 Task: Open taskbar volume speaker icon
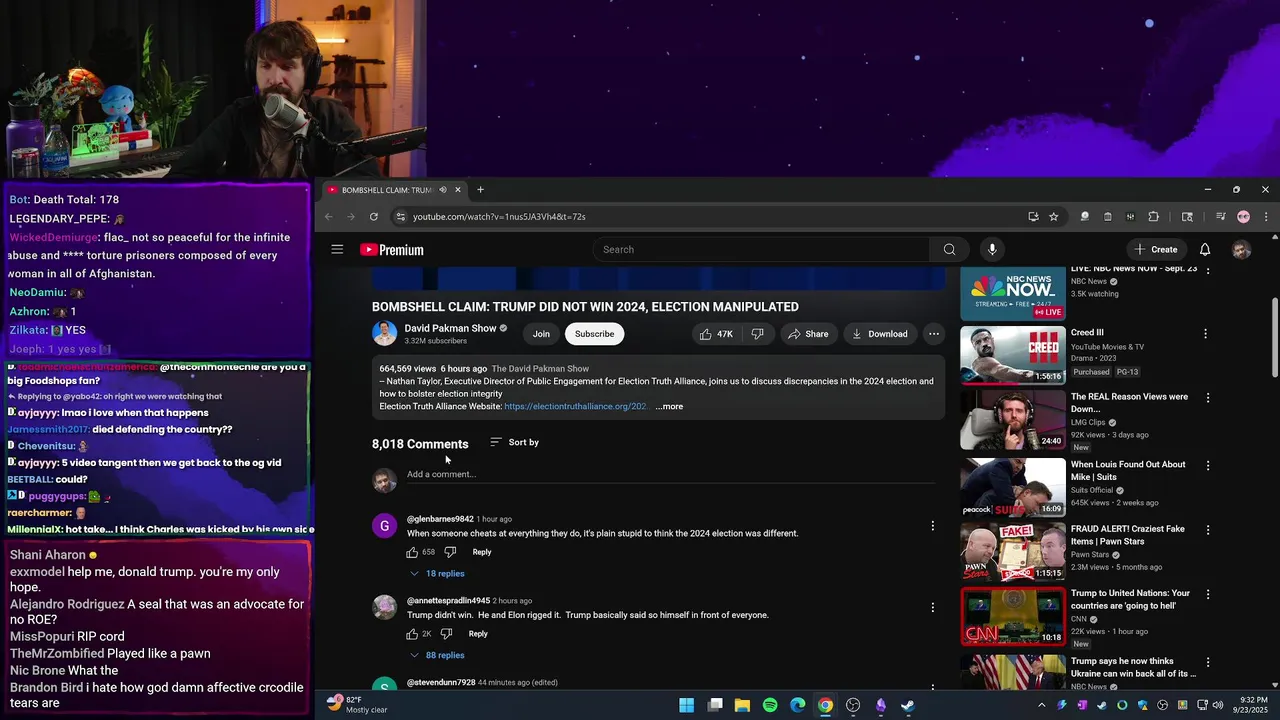pyautogui.click(x=1217, y=705)
